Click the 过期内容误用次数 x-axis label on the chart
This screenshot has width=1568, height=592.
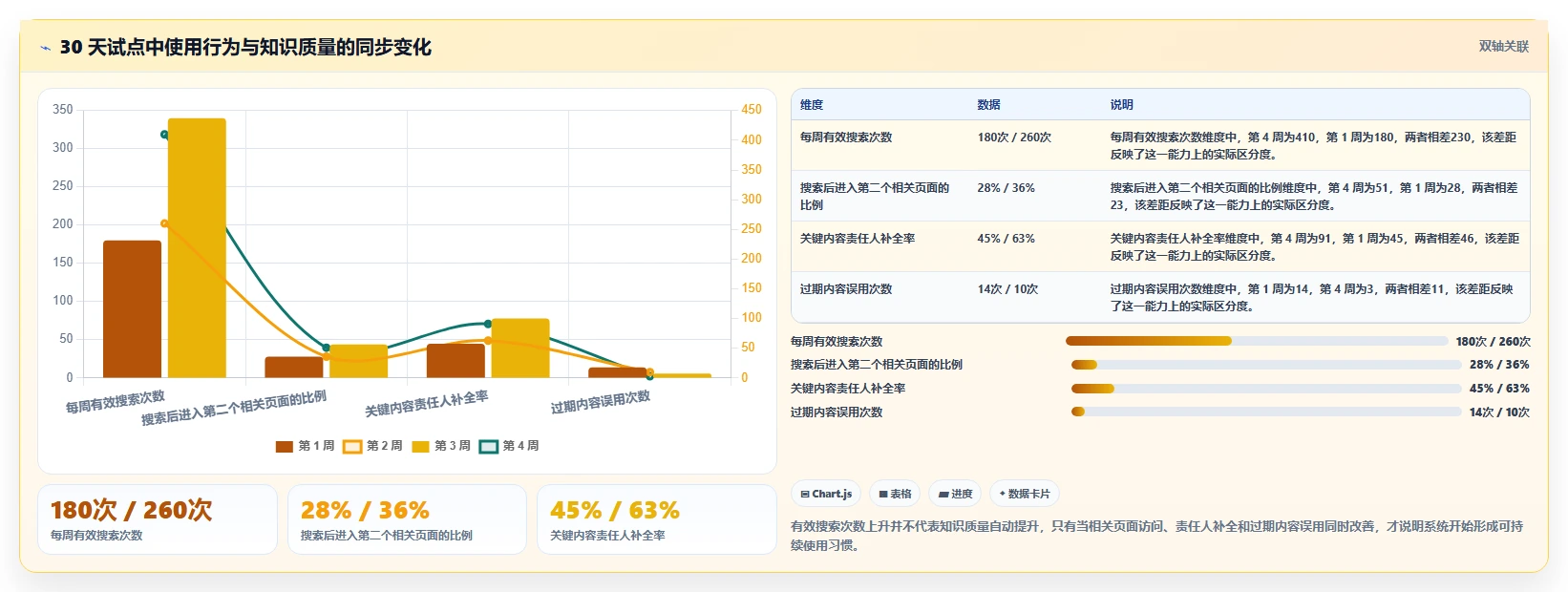point(600,402)
